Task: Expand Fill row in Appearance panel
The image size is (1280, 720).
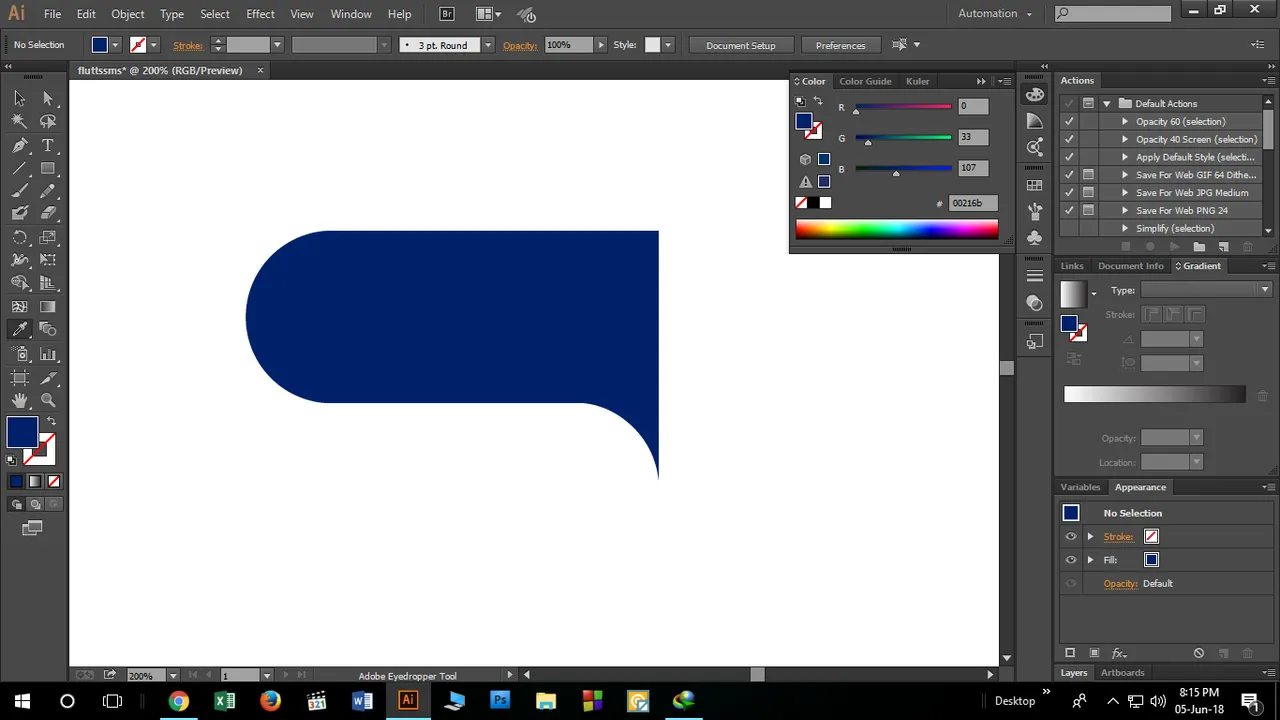Action: pyautogui.click(x=1091, y=560)
